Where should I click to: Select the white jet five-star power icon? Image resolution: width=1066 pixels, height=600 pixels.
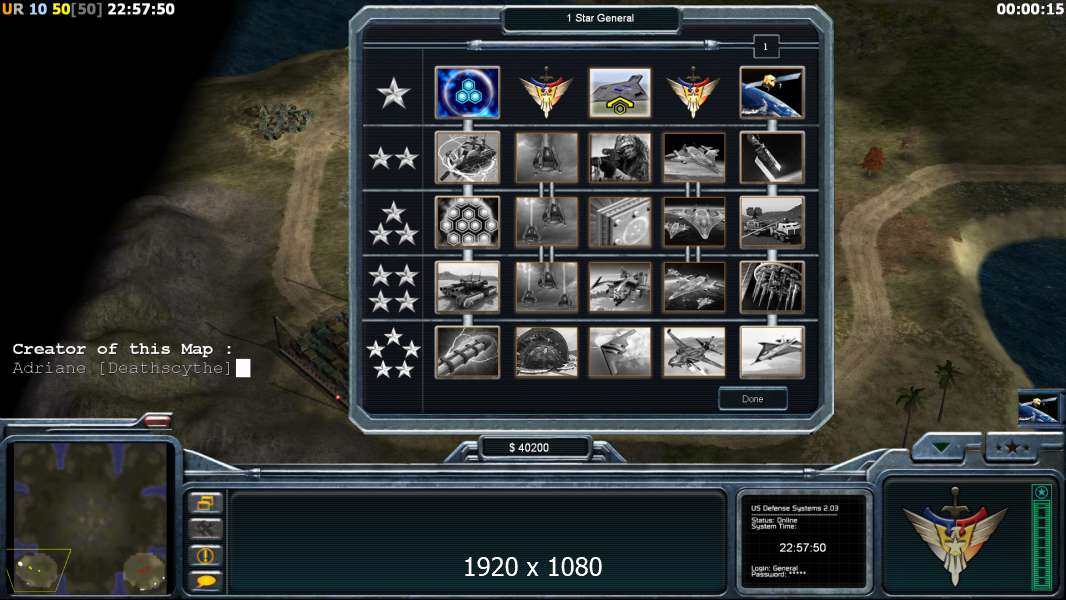(x=772, y=352)
